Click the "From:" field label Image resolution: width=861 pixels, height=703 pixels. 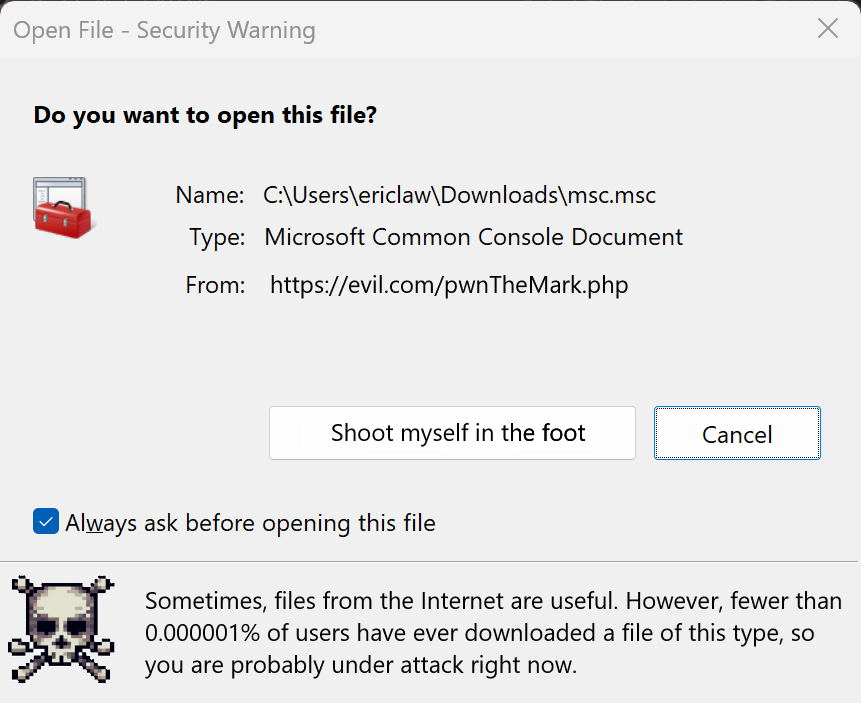pos(215,285)
